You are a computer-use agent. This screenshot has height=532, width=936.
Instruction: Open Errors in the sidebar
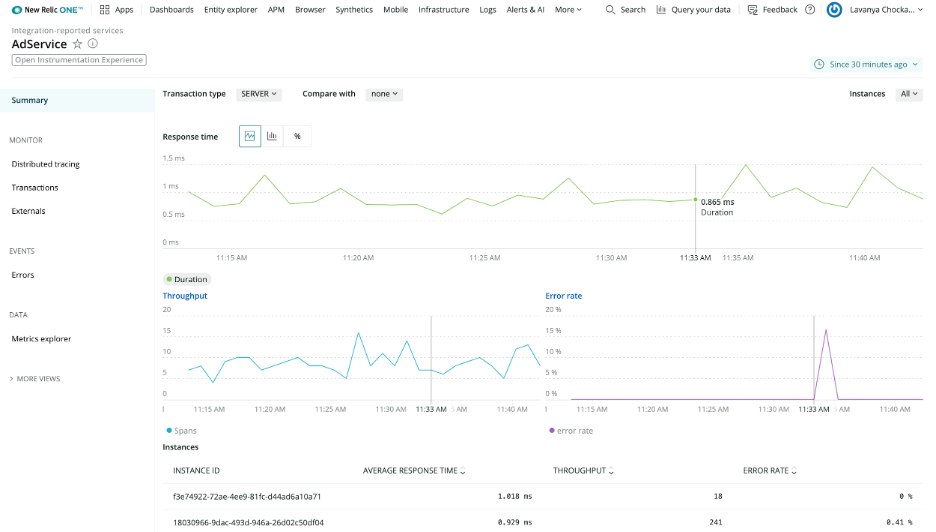click(x=23, y=275)
